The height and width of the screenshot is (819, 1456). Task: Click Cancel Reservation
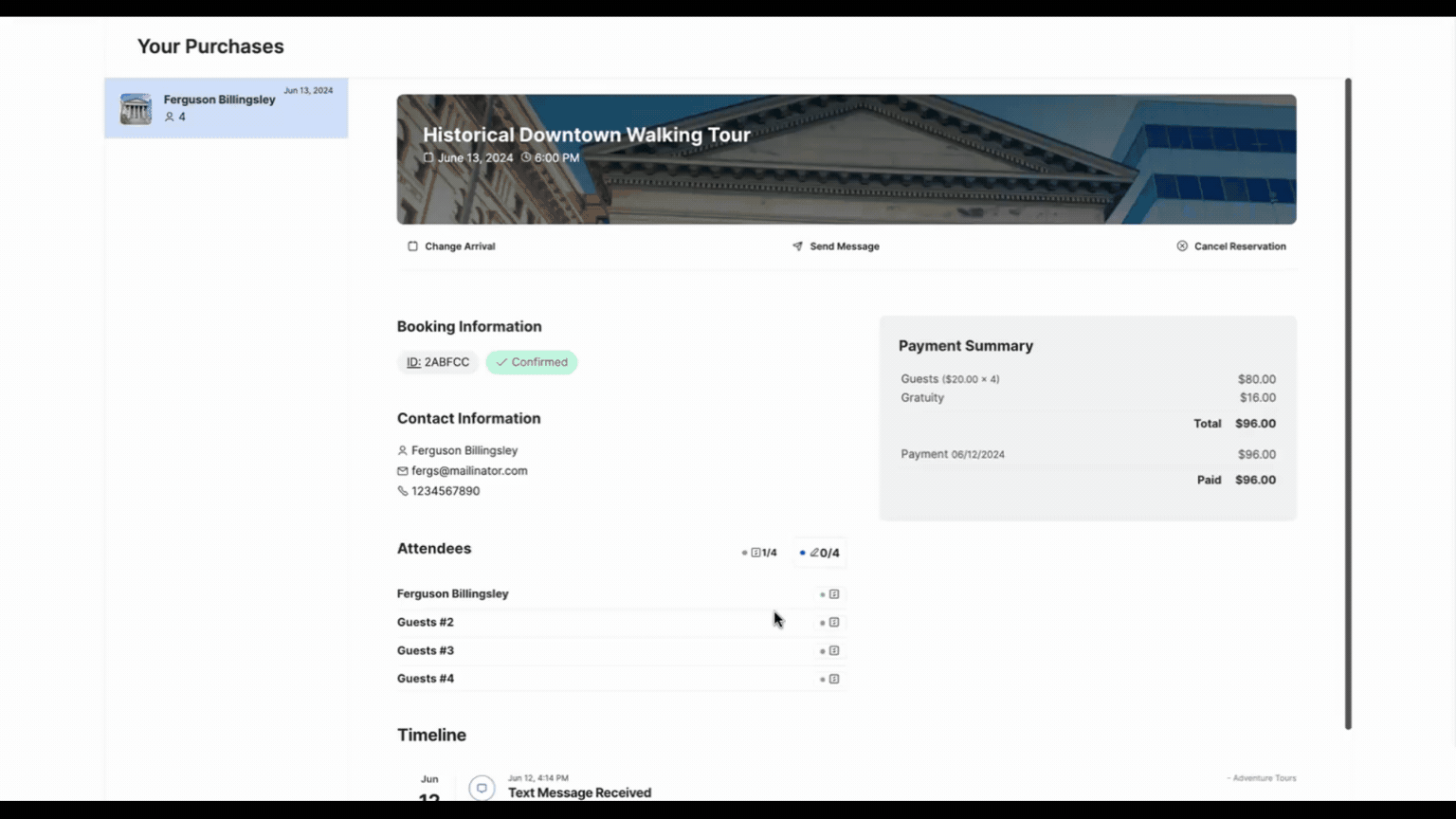[1231, 246]
